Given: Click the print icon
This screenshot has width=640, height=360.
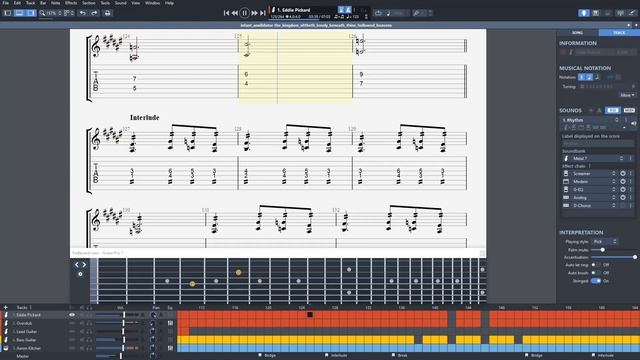Looking at the screenshot, I should tap(107, 13).
